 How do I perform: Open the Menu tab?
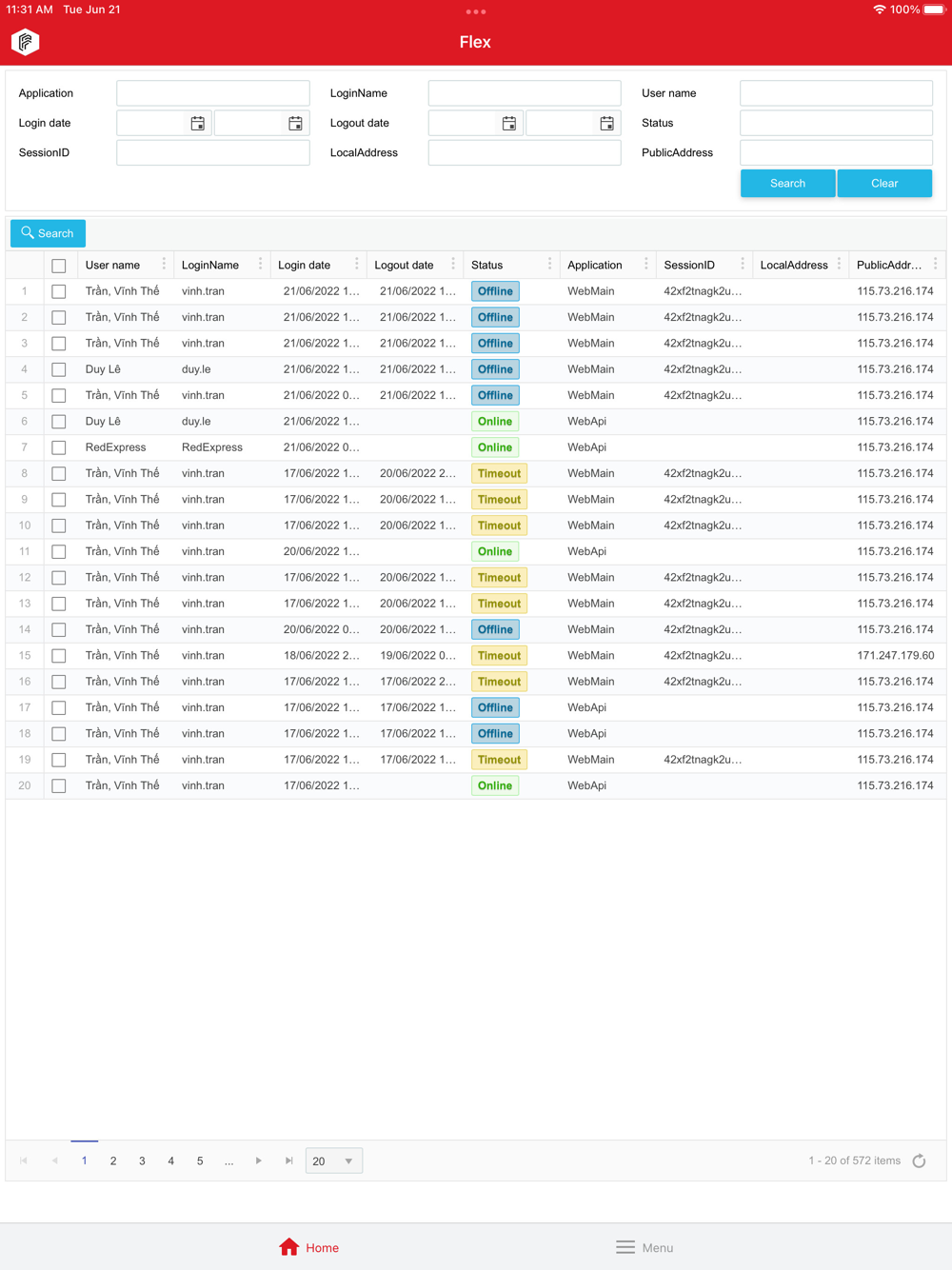(x=645, y=1247)
